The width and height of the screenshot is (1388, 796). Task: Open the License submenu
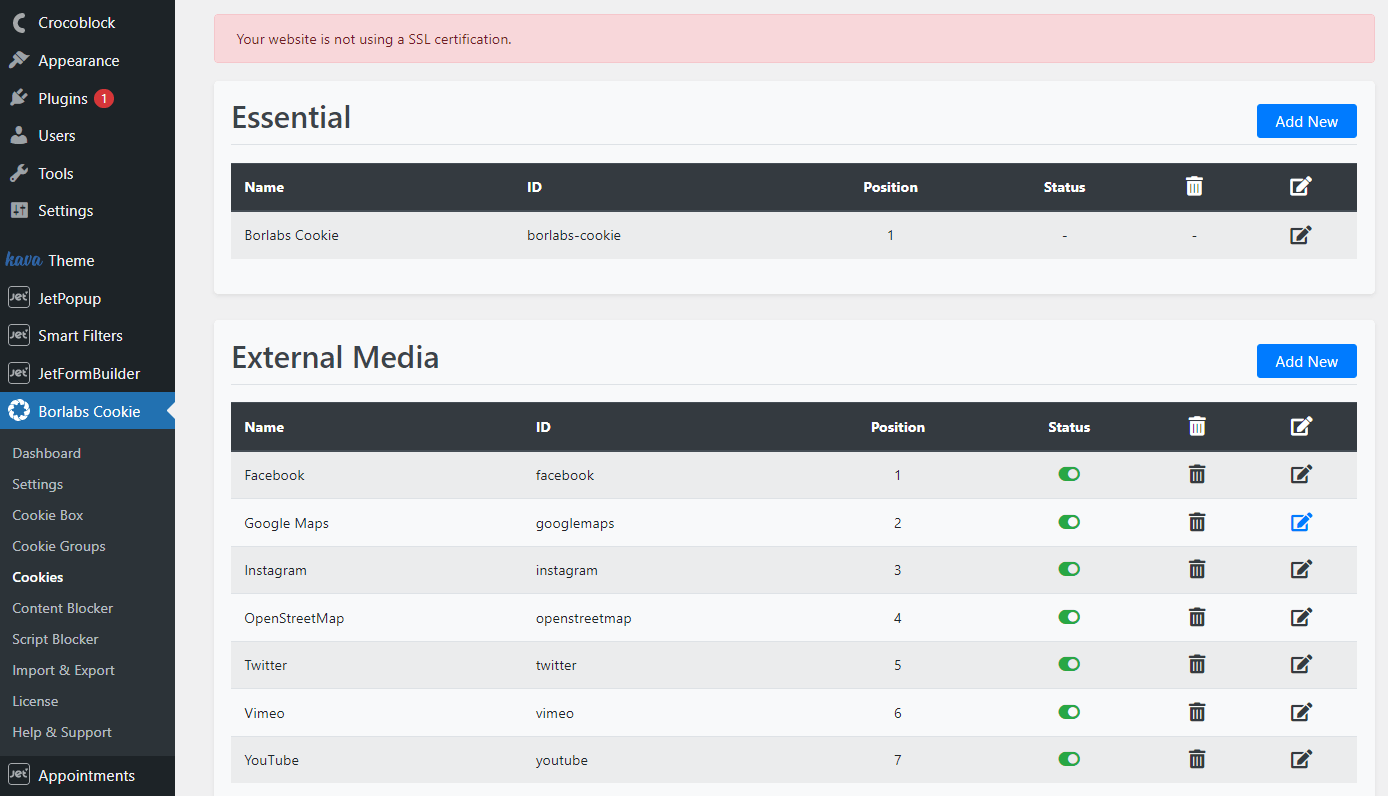35,701
